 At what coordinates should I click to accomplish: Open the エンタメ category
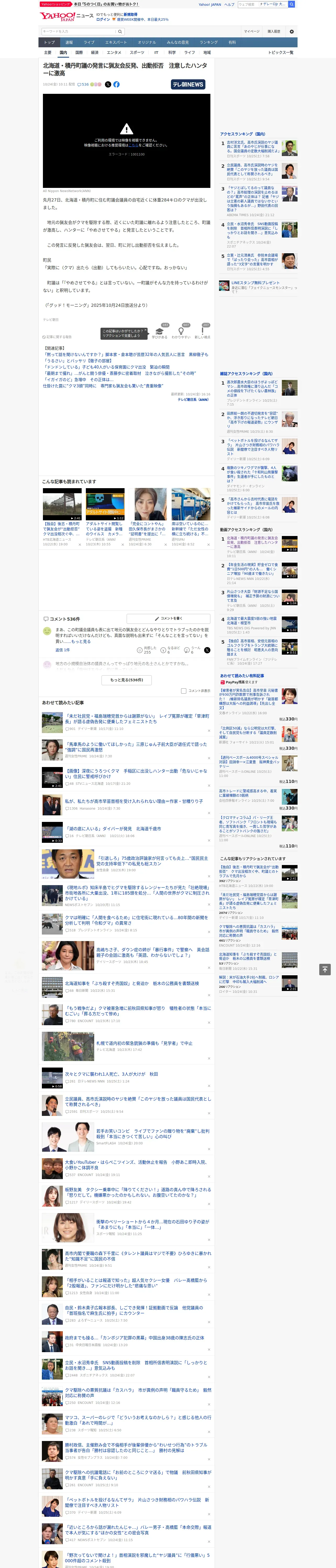tap(114, 52)
